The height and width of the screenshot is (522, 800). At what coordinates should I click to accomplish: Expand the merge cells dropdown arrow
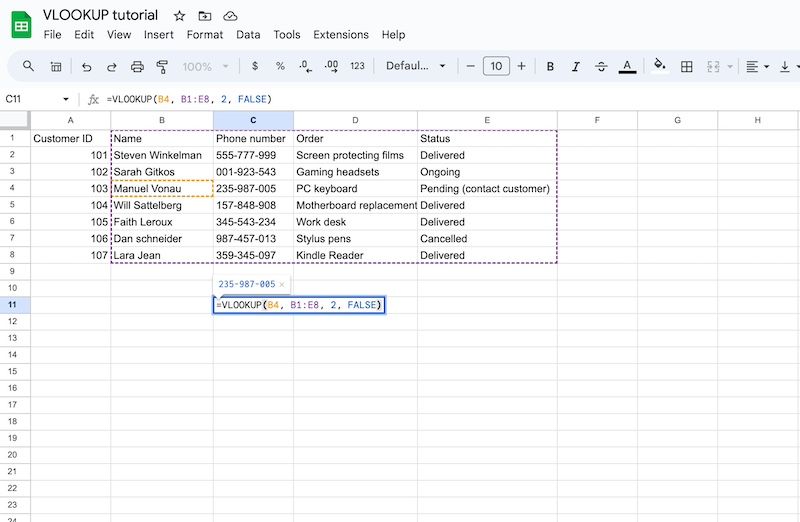tap(730, 66)
